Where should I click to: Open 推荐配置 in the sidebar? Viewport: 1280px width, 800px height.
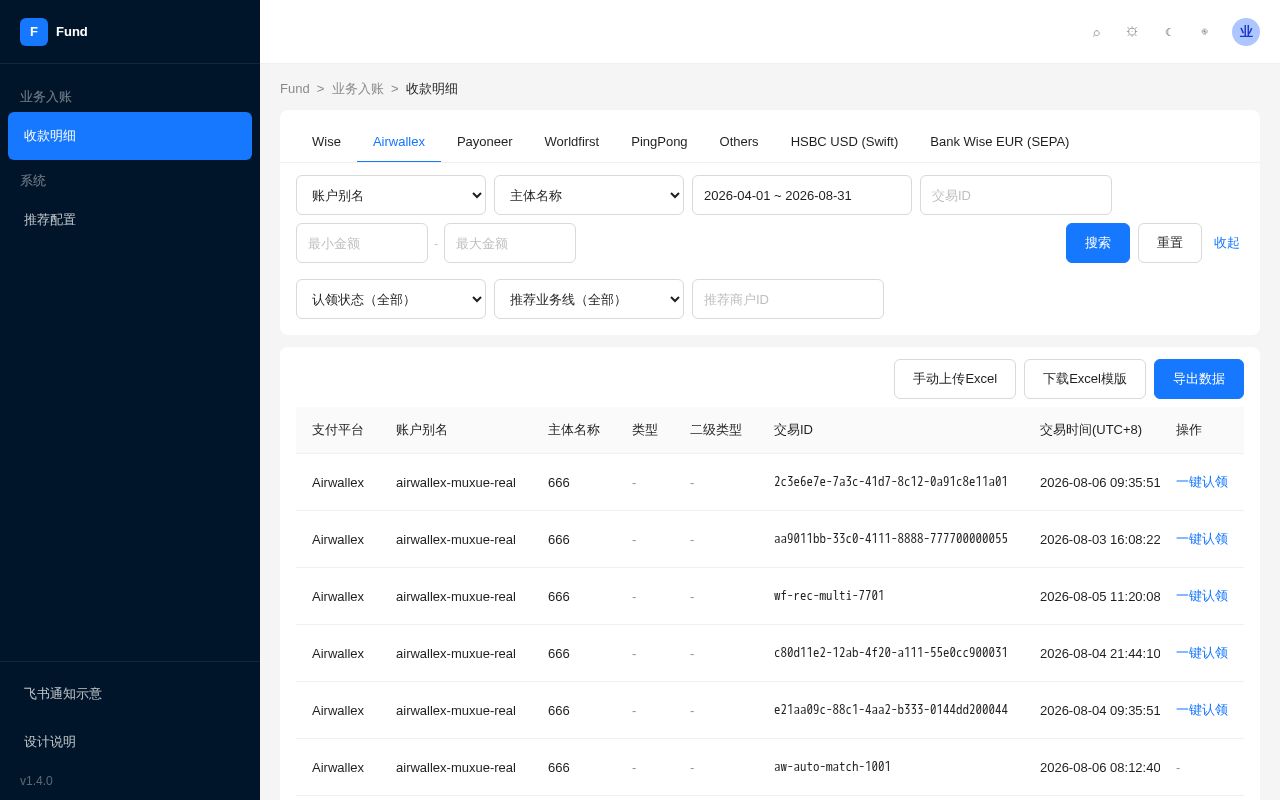[x=130, y=220]
